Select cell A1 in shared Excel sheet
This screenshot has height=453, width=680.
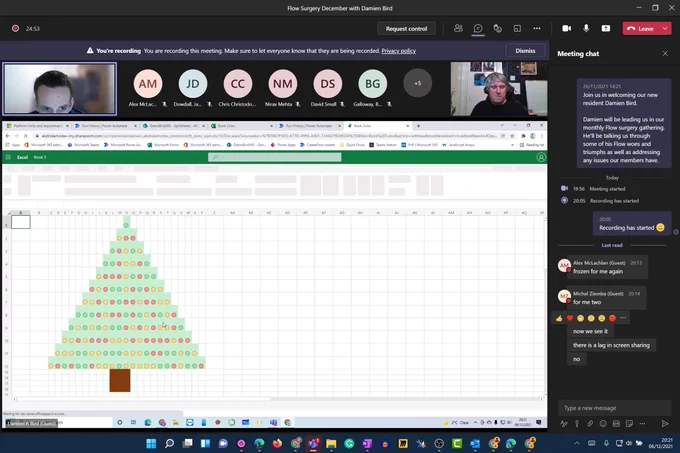(20, 222)
